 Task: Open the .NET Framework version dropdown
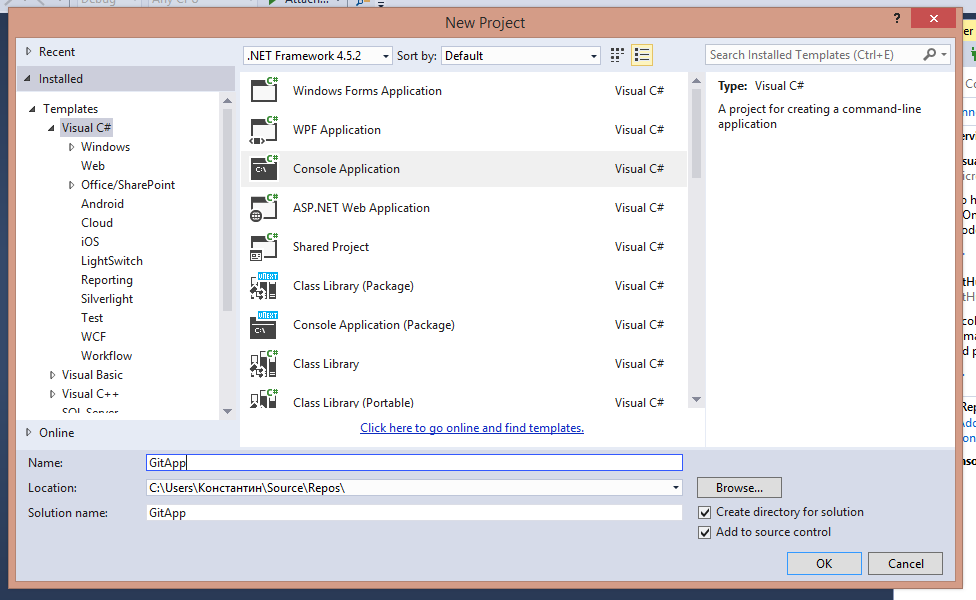coord(318,56)
